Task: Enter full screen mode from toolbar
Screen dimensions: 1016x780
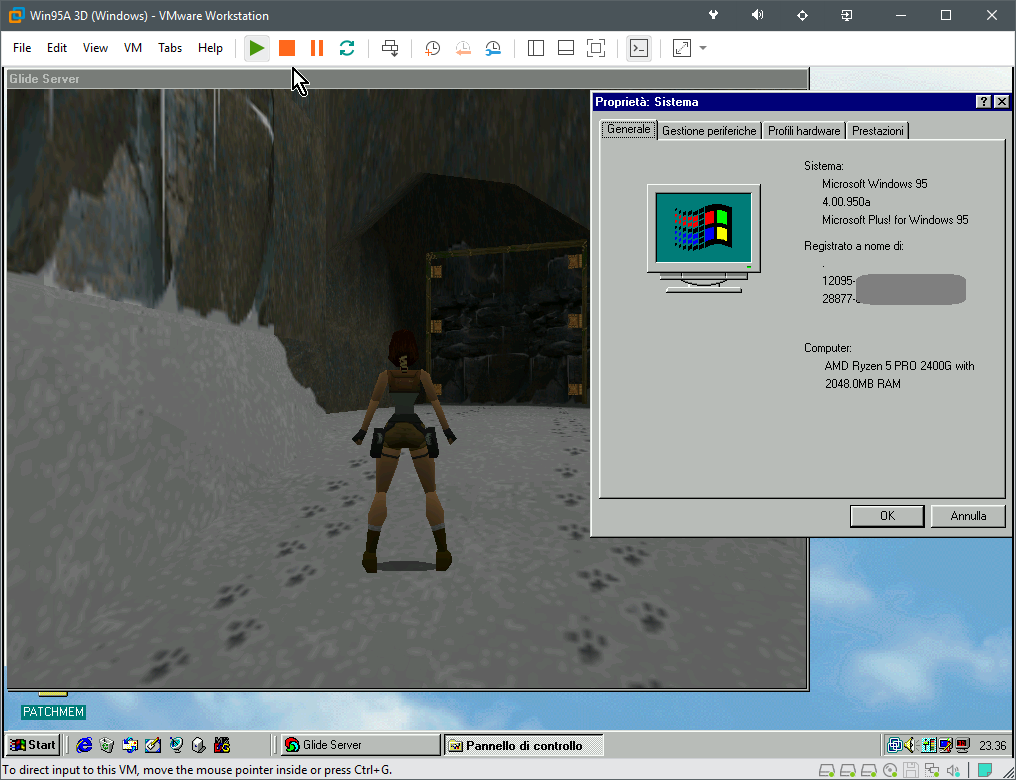Action: coord(596,48)
